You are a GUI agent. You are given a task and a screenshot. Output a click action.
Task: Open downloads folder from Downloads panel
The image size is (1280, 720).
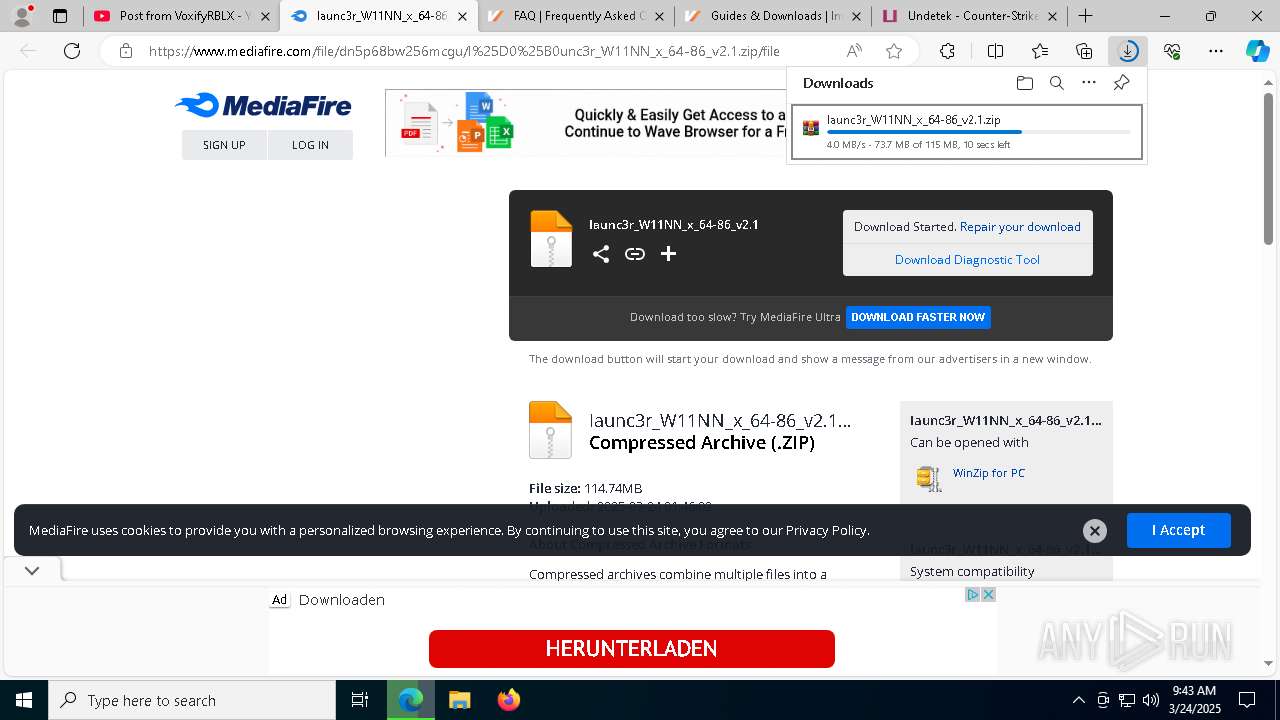tap(1024, 83)
